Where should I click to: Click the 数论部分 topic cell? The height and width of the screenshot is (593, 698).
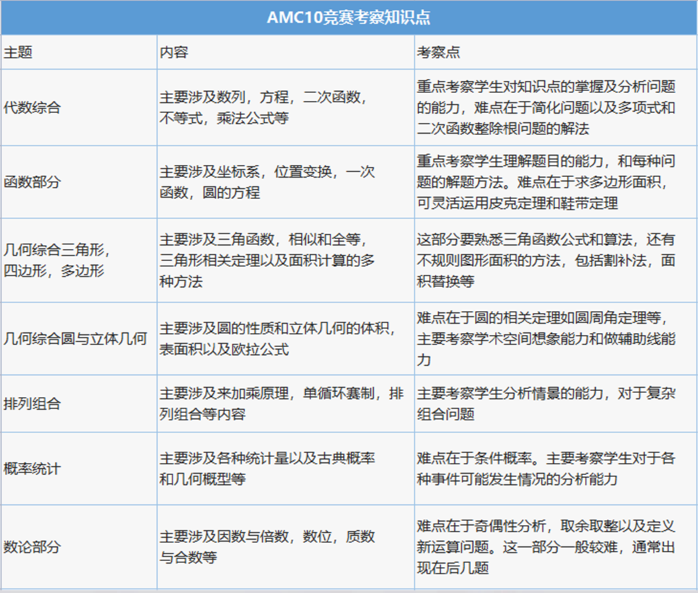[x=79, y=547]
